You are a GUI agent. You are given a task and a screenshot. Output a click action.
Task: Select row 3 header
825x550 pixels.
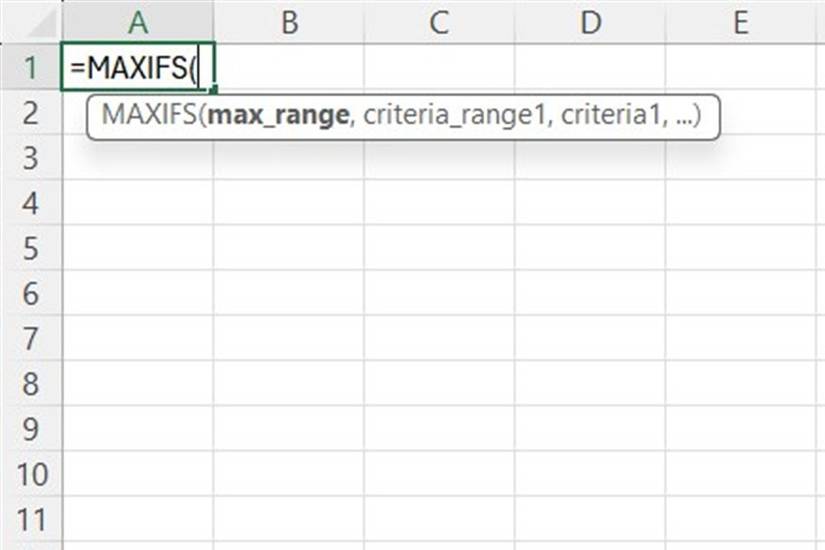(x=31, y=157)
